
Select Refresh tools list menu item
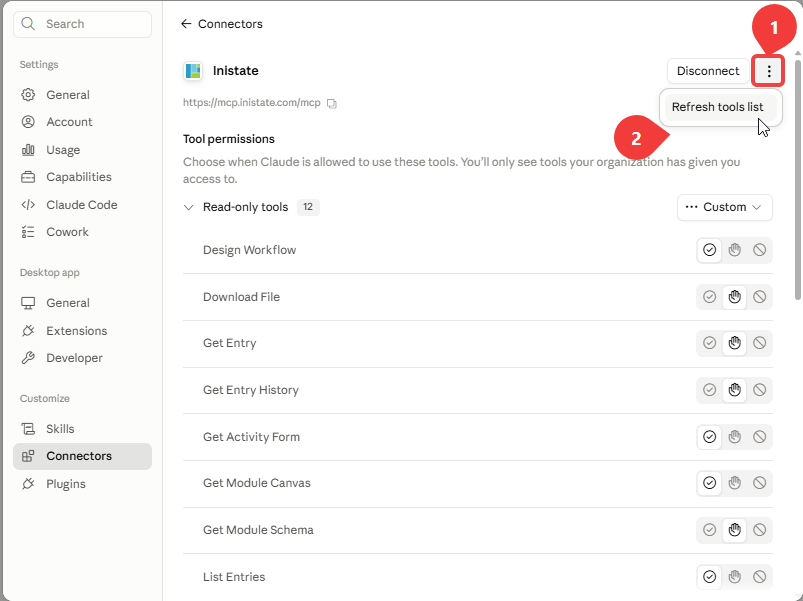pyautogui.click(x=717, y=107)
